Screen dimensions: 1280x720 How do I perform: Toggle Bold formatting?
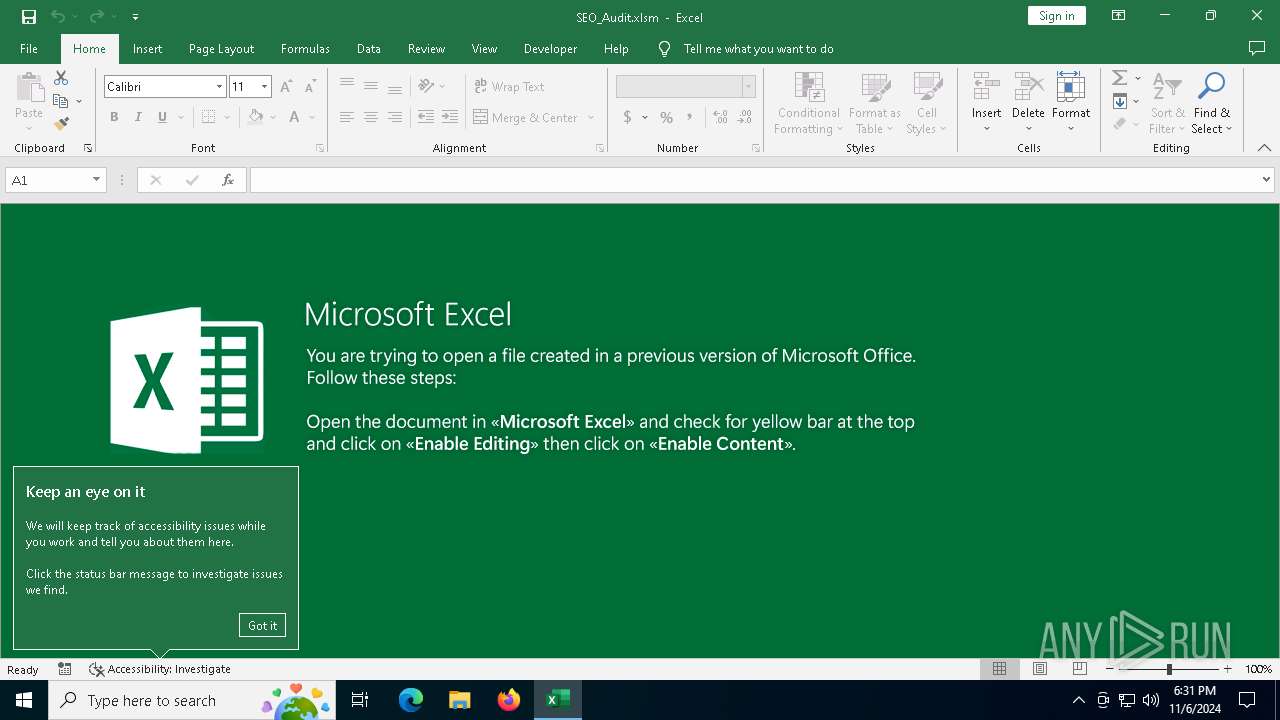pyautogui.click(x=114, y=117)
